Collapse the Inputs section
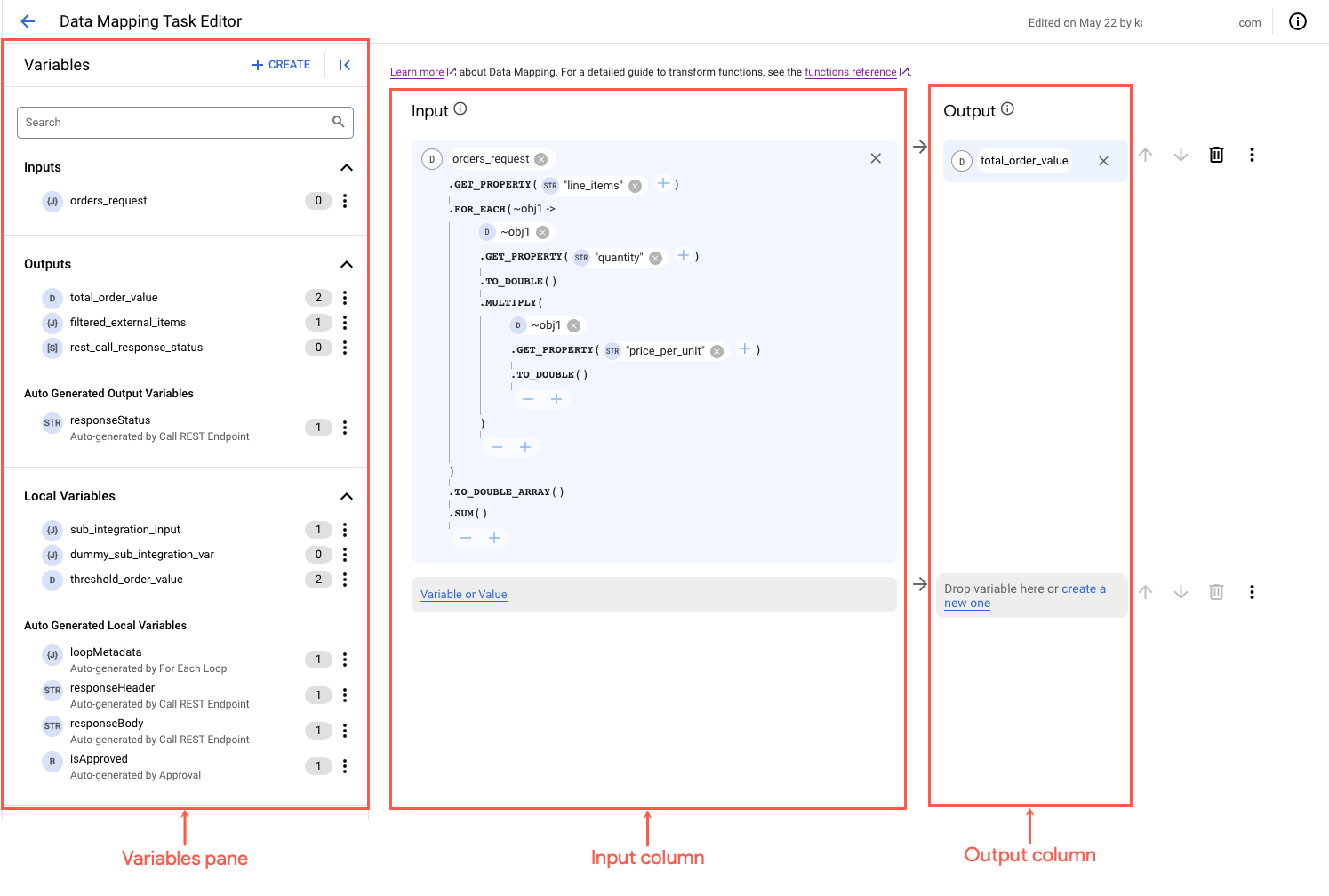 tap(346, 167)
